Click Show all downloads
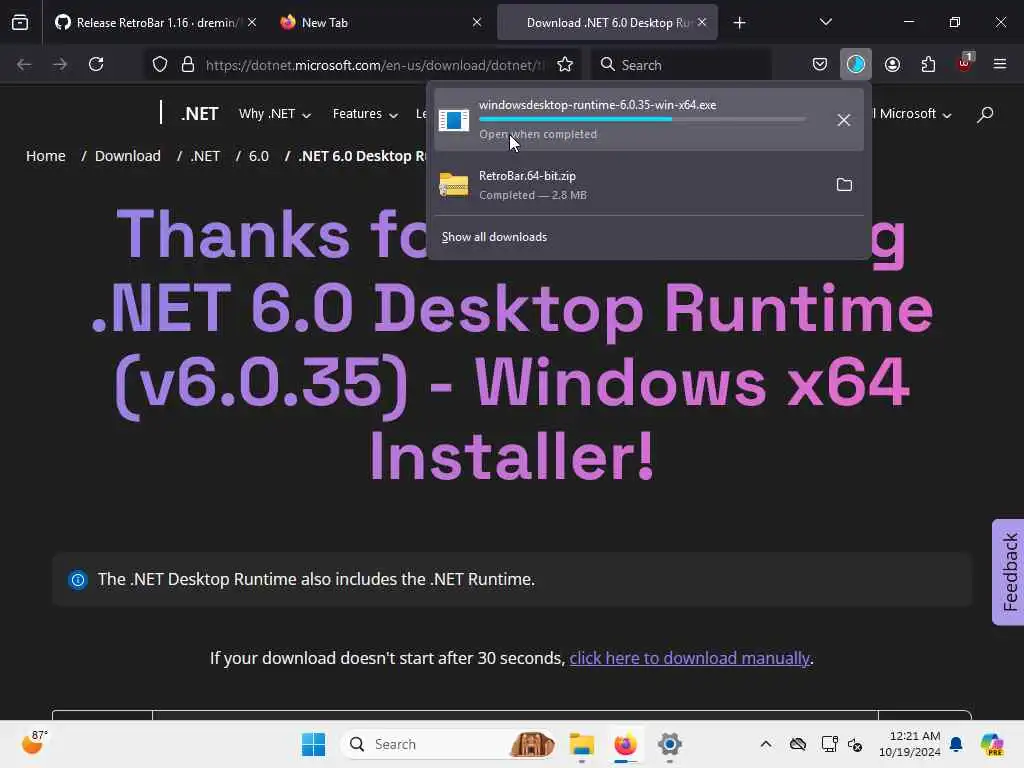1024x768 pixels. [494, 237]
